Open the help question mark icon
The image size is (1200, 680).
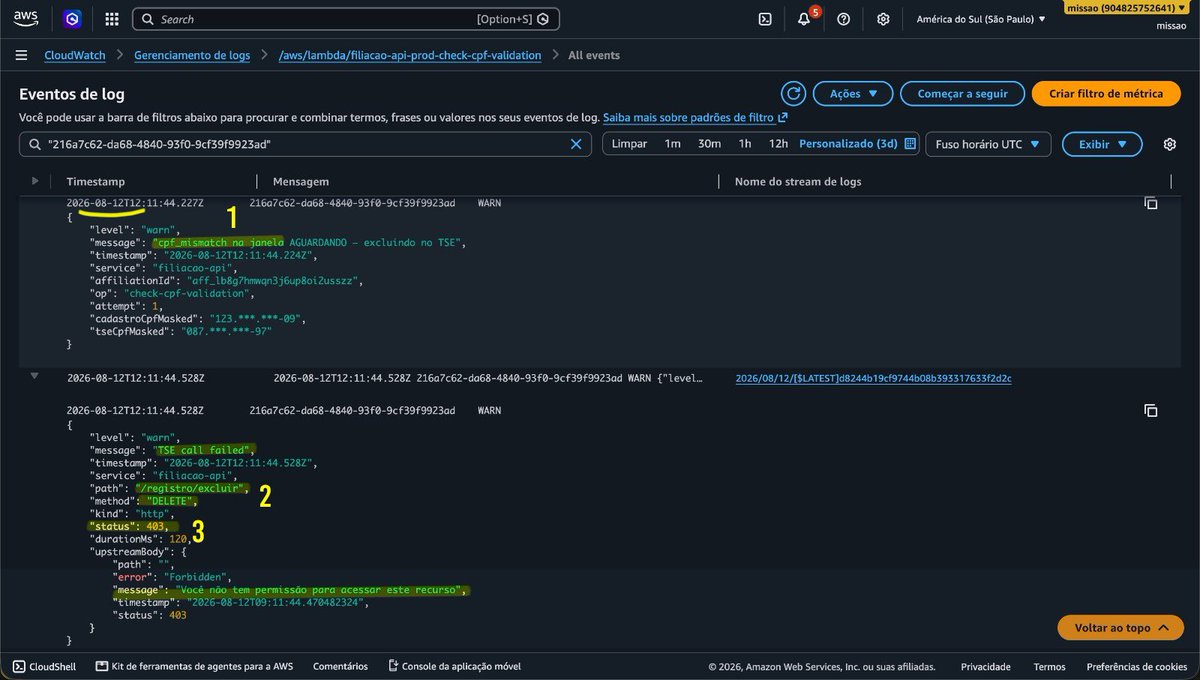pyautogui.click(x=844, y=19)
